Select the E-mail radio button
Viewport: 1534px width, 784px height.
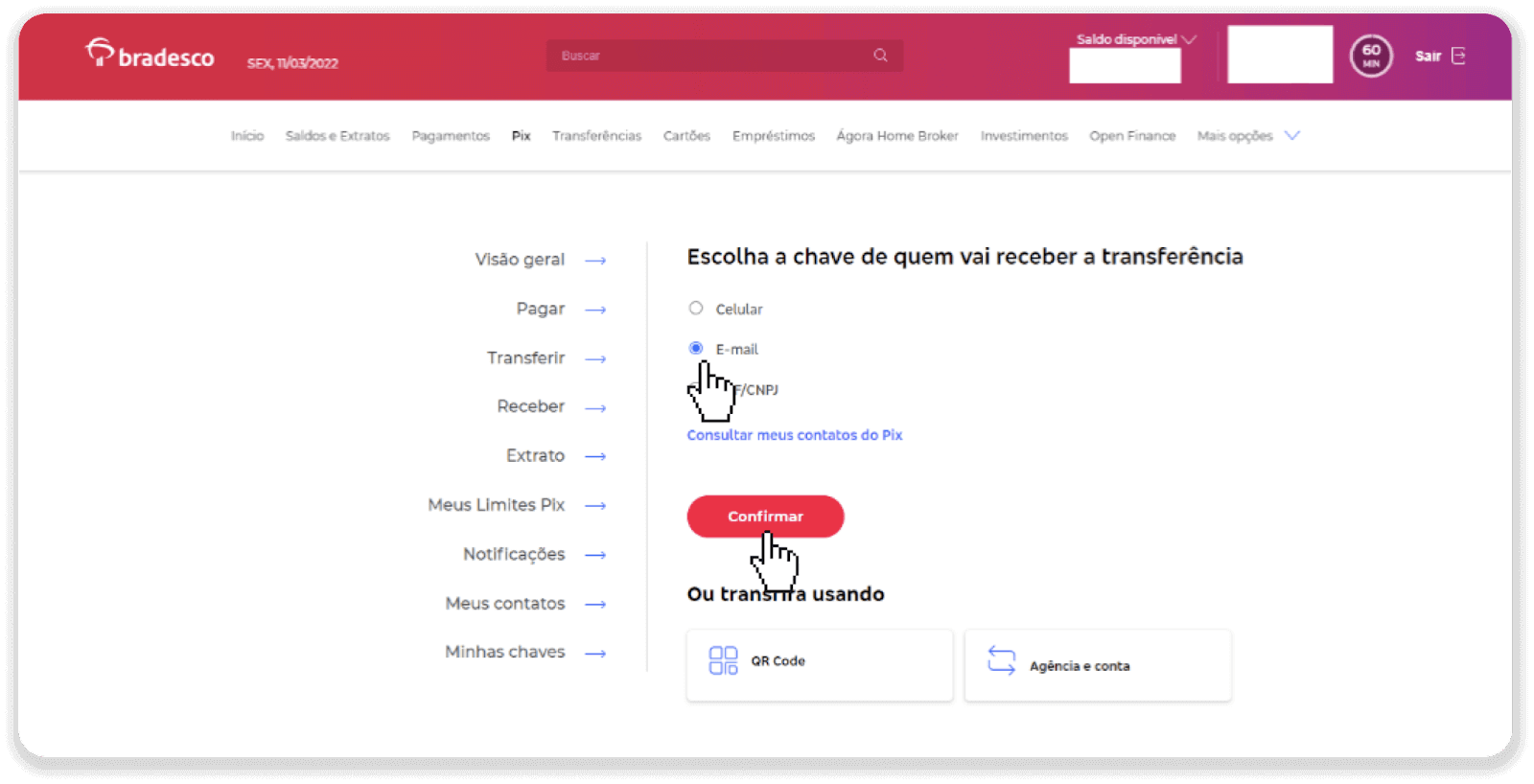[696, 349]
